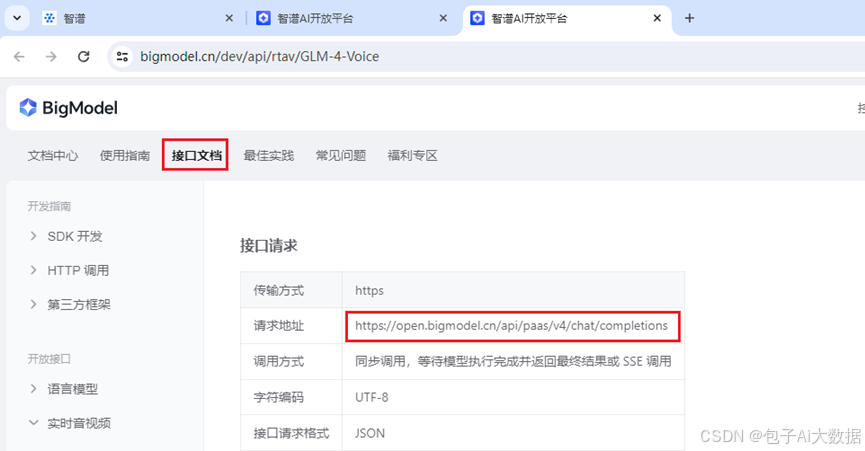Open HTTP 调用 in the sidebar
Image resolution: width=865 pixels, height=451 pixels.
tap(78, 270)
